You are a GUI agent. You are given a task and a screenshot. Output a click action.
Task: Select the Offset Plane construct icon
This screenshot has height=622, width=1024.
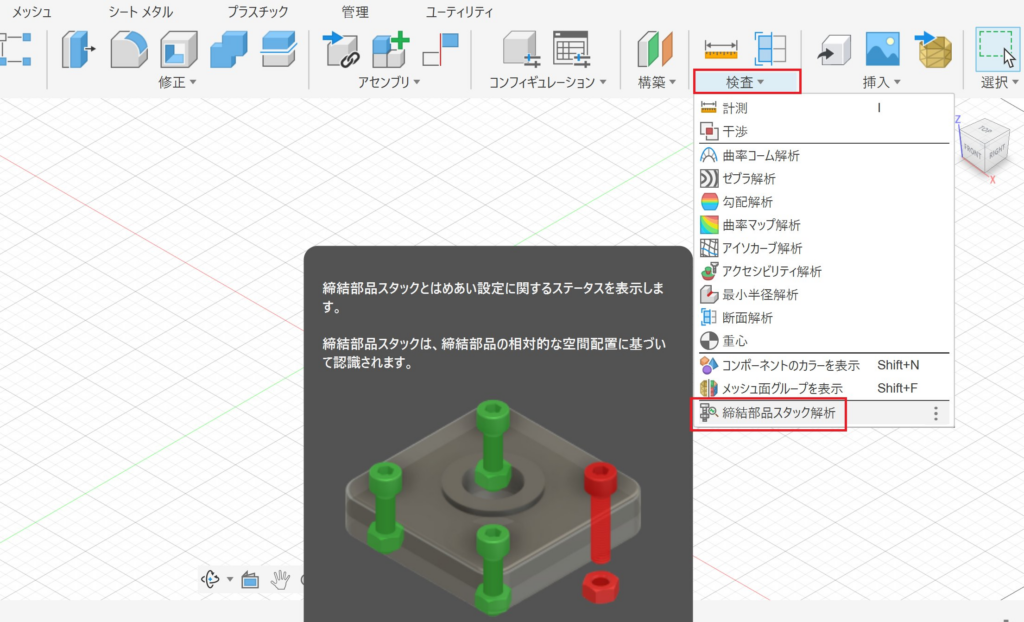coord(655,48)
